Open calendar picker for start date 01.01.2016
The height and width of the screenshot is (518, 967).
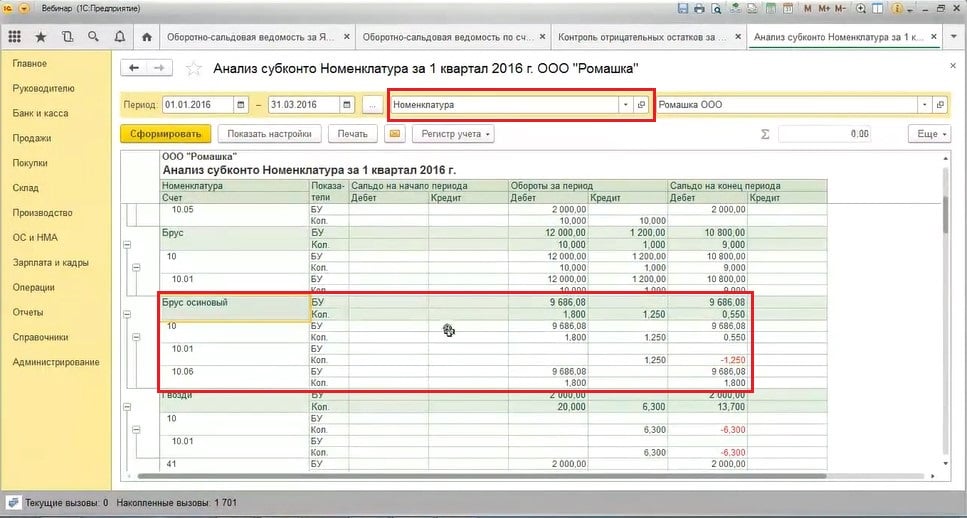241,104
